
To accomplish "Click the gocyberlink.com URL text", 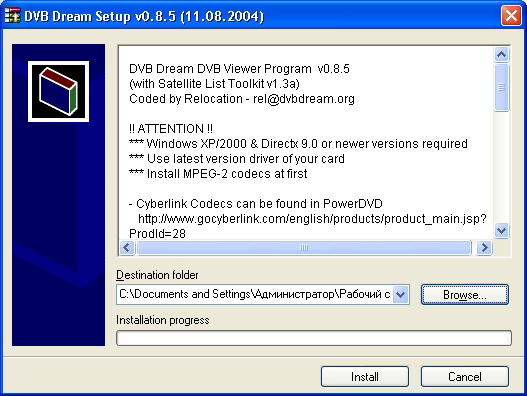I will 312,219.
